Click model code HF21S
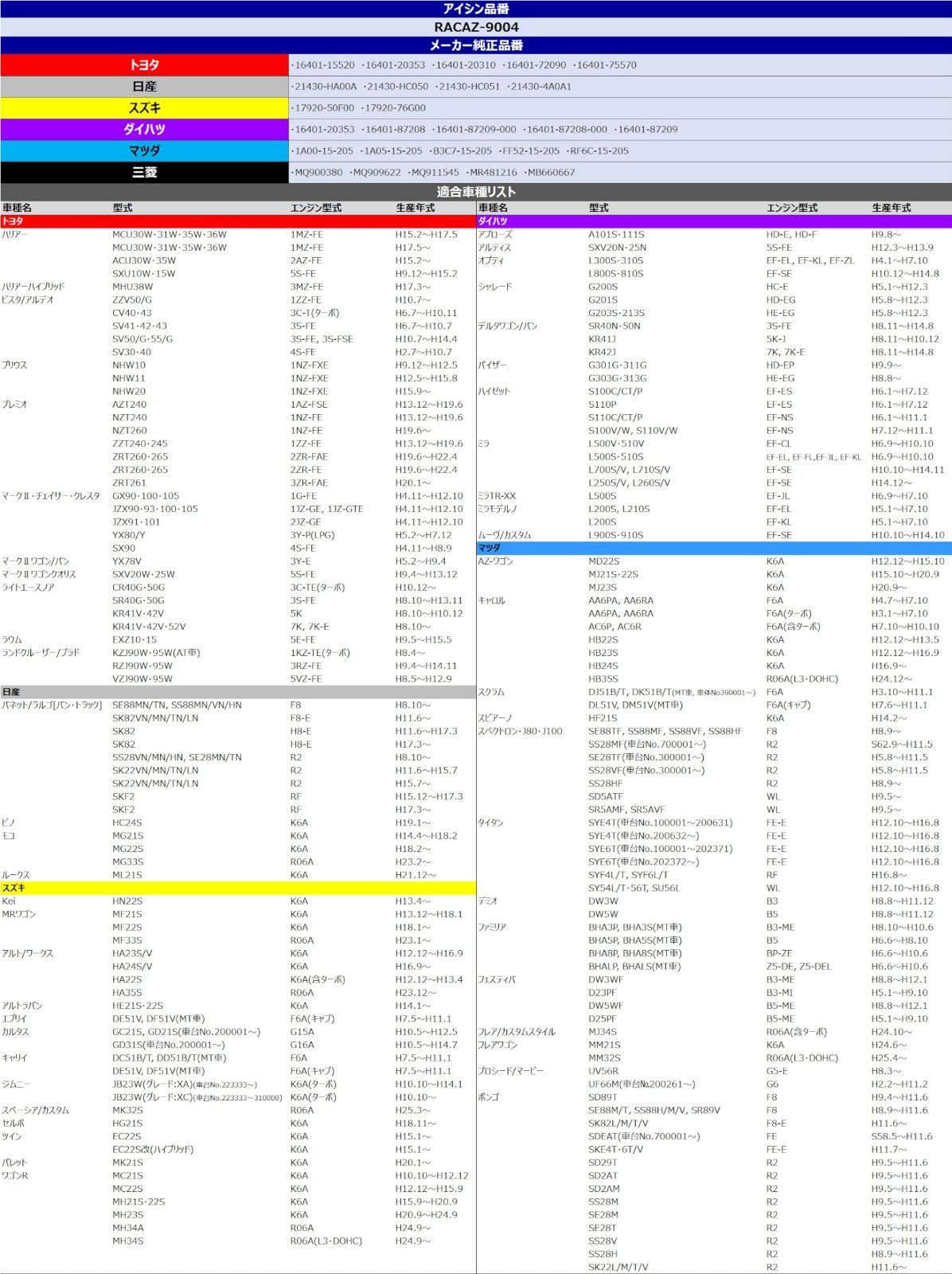 (x=603, y=718)
